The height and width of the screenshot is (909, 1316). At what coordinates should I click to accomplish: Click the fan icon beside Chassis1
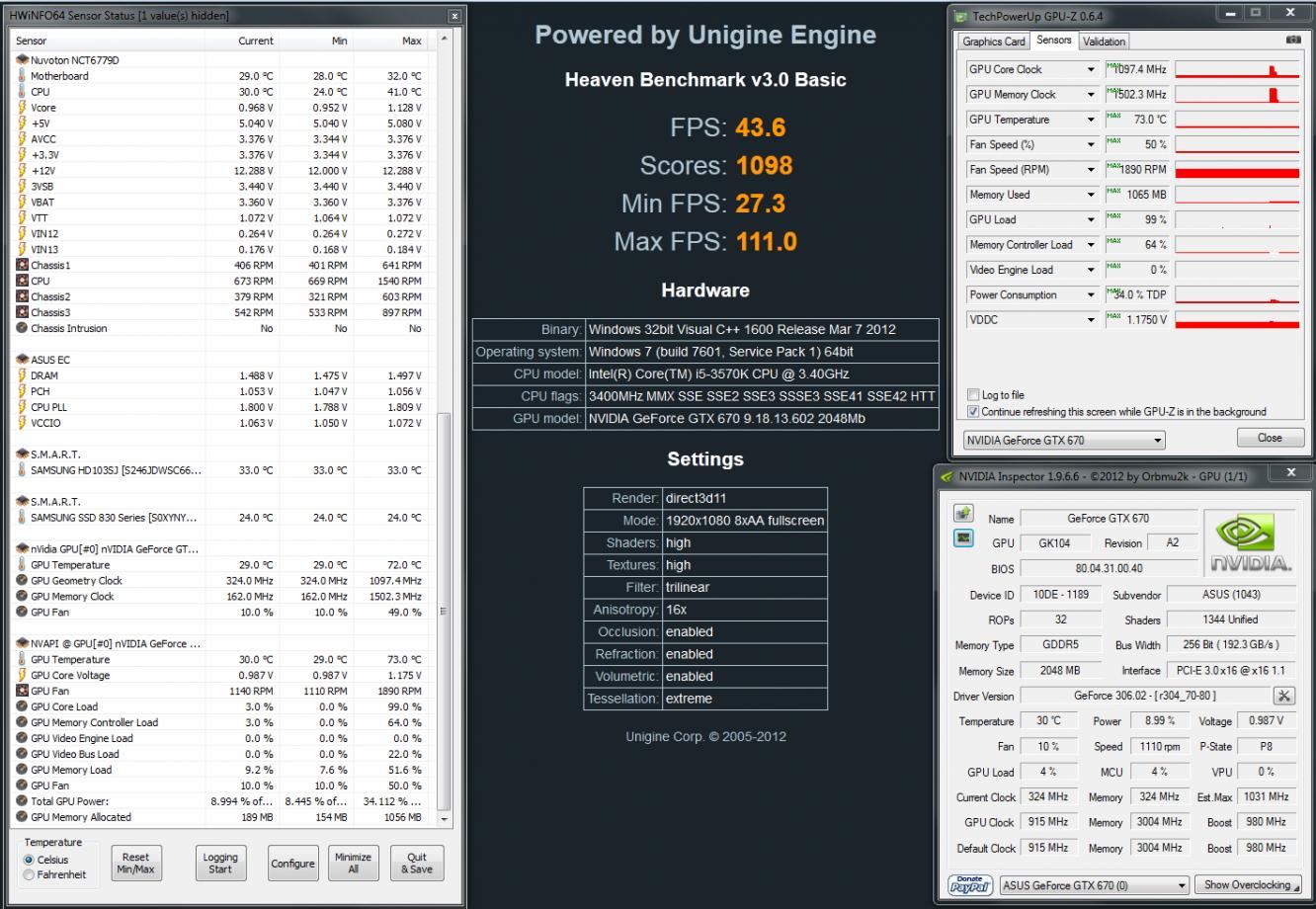22,266
